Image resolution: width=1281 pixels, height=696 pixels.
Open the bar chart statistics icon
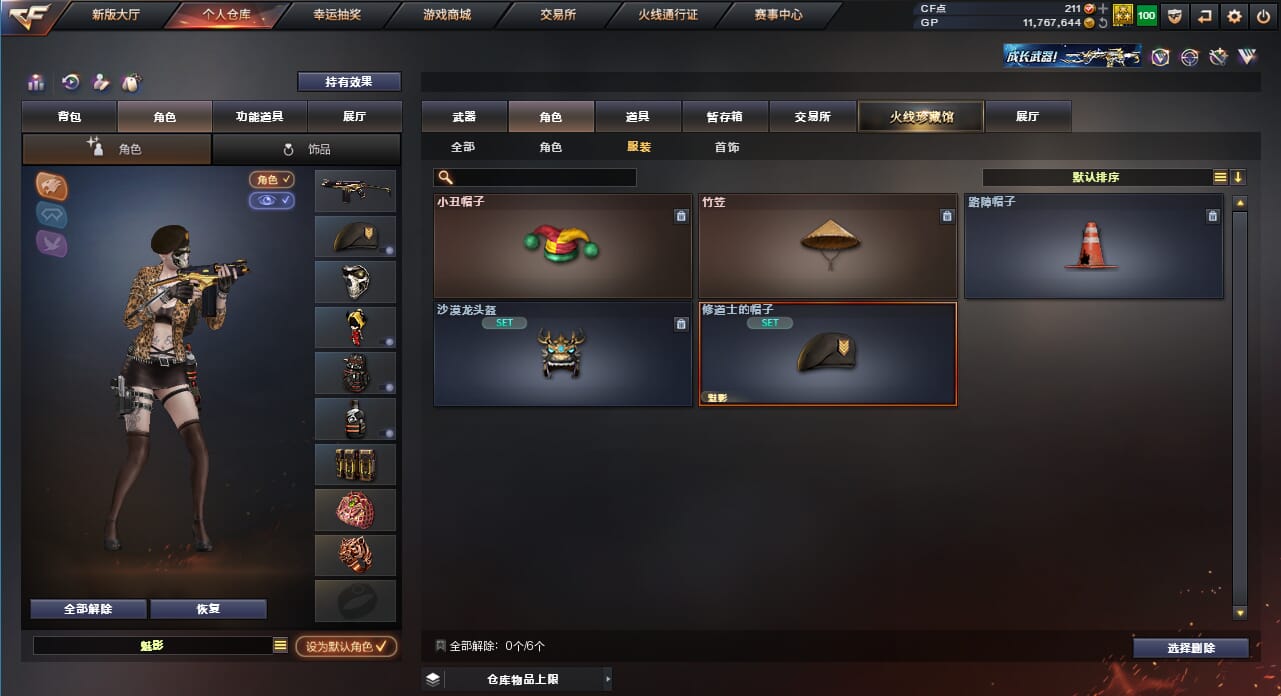[x=36, y=82]
